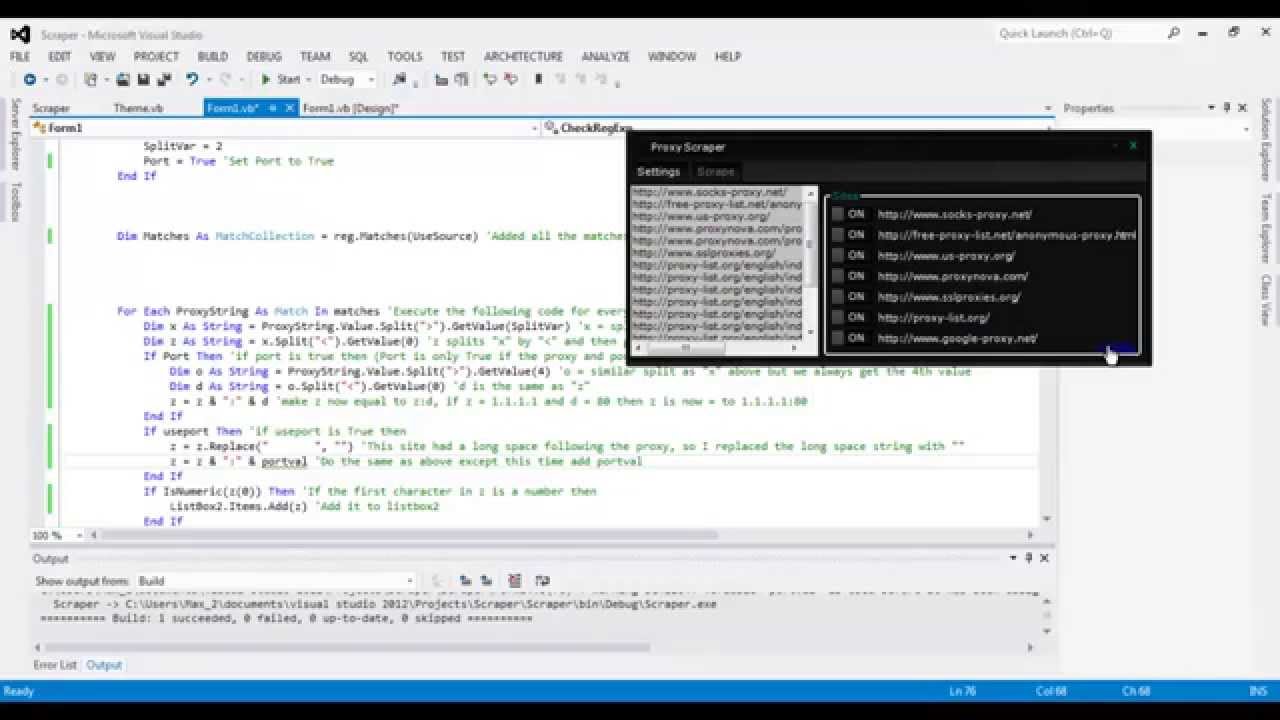Open the document tabs overflow dropdown
Image resolution: width=1280 pixels, height=720 pixels.
point(1048,108)
